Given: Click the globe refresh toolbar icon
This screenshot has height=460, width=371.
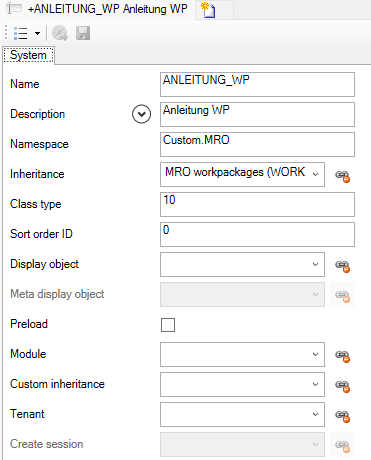Looking at the screenshot, I should (60, 33).
